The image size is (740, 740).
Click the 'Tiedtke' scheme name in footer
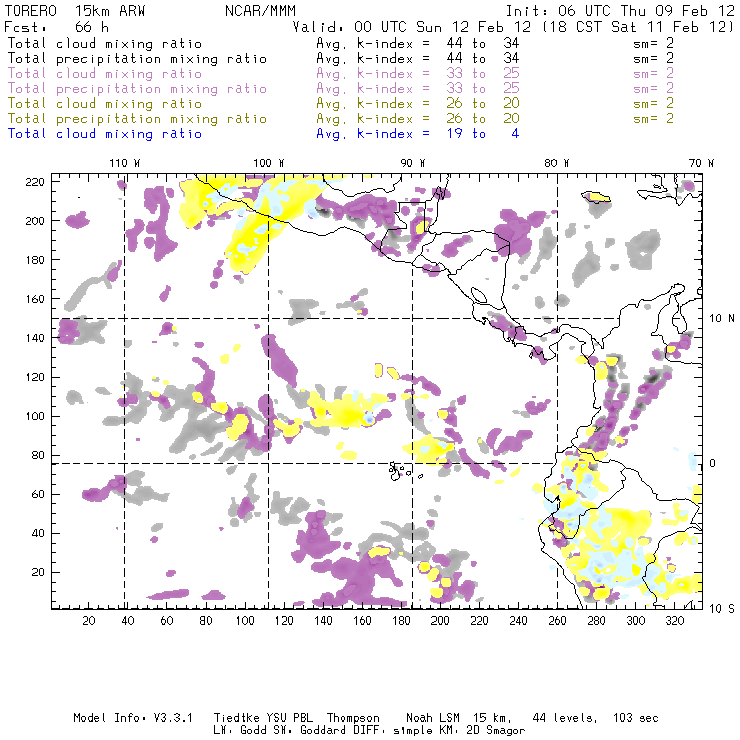(x=237, y=718)
